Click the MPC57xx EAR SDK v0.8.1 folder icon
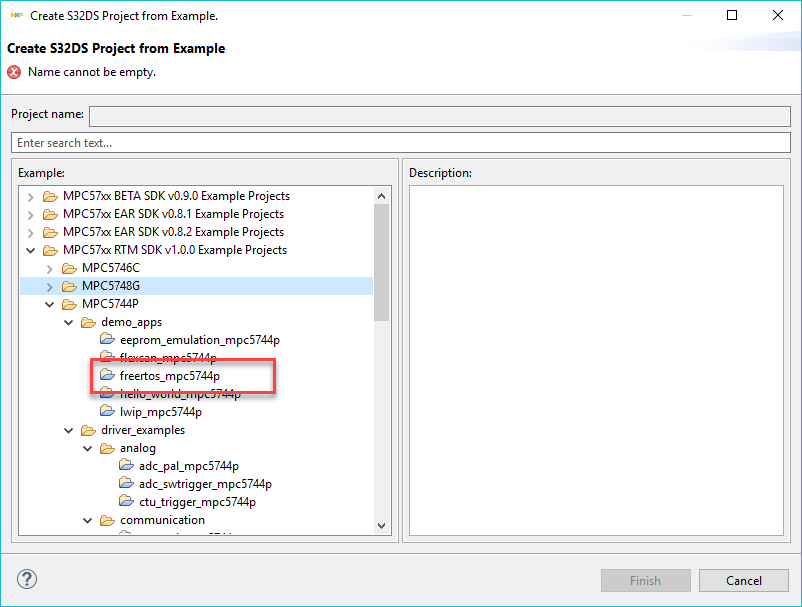The height and width of the screenshot is (607, 802). click(x=50, y=214)
